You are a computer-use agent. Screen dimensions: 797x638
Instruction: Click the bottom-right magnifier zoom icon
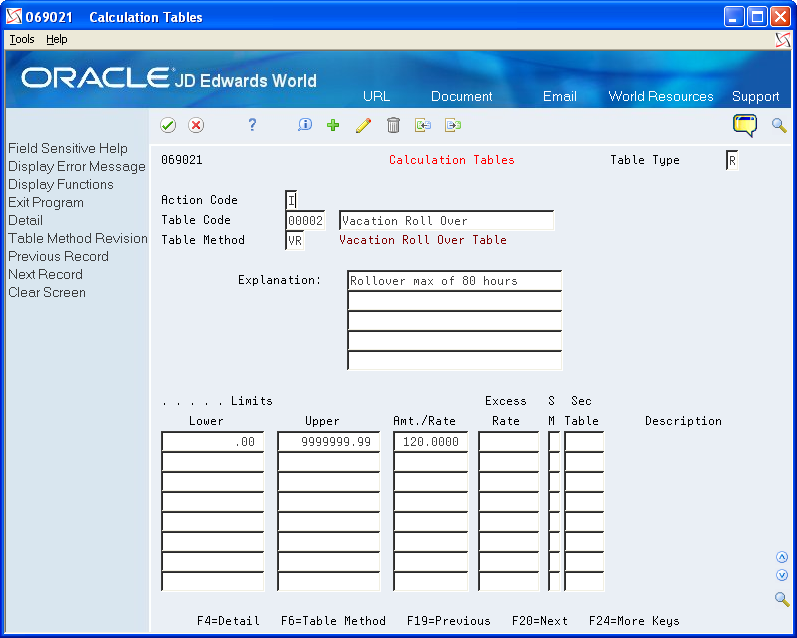coord(782,599)
